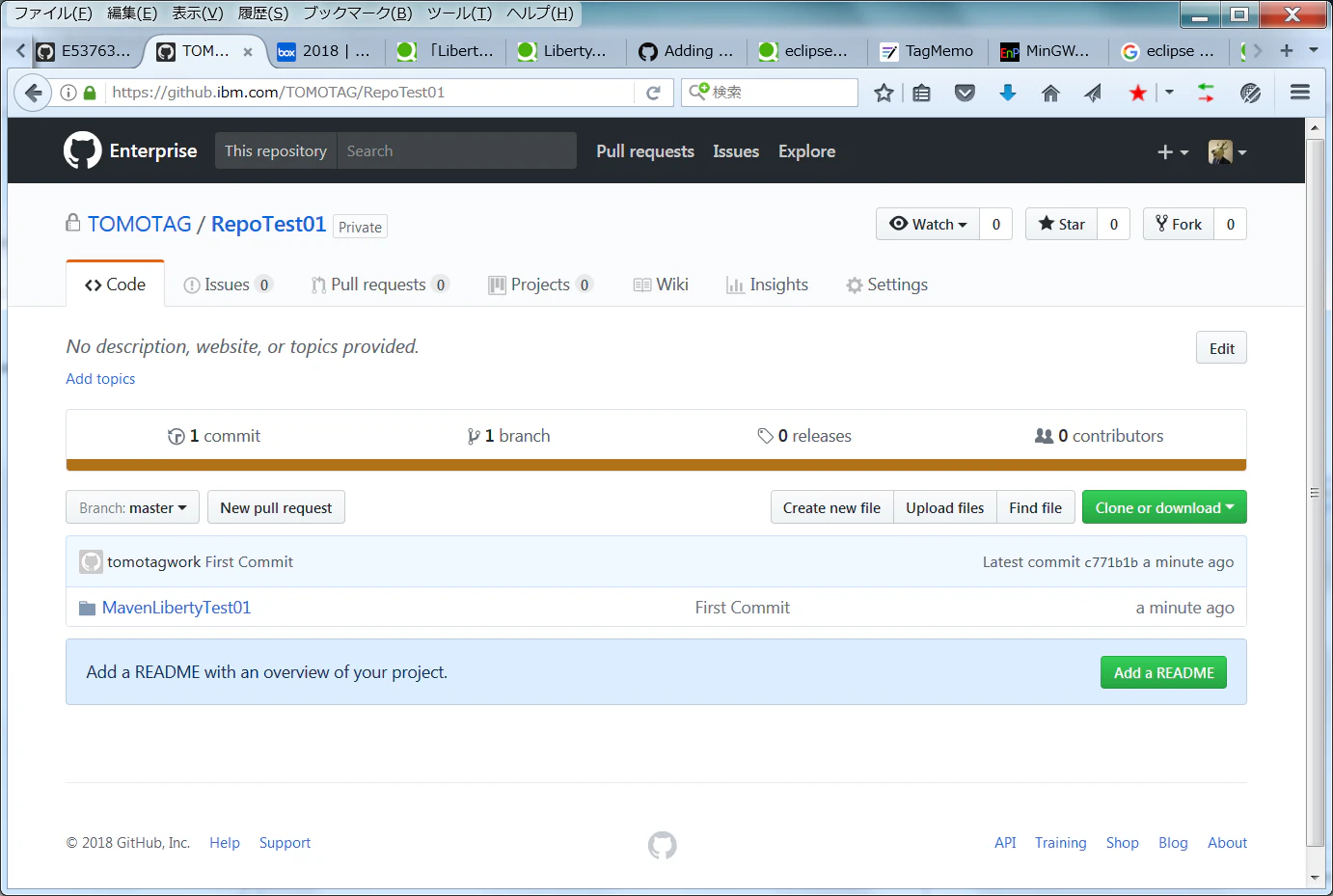1333x896 pixels.
Task: Go back using the browser back arrow
Action: click(33, 93)
